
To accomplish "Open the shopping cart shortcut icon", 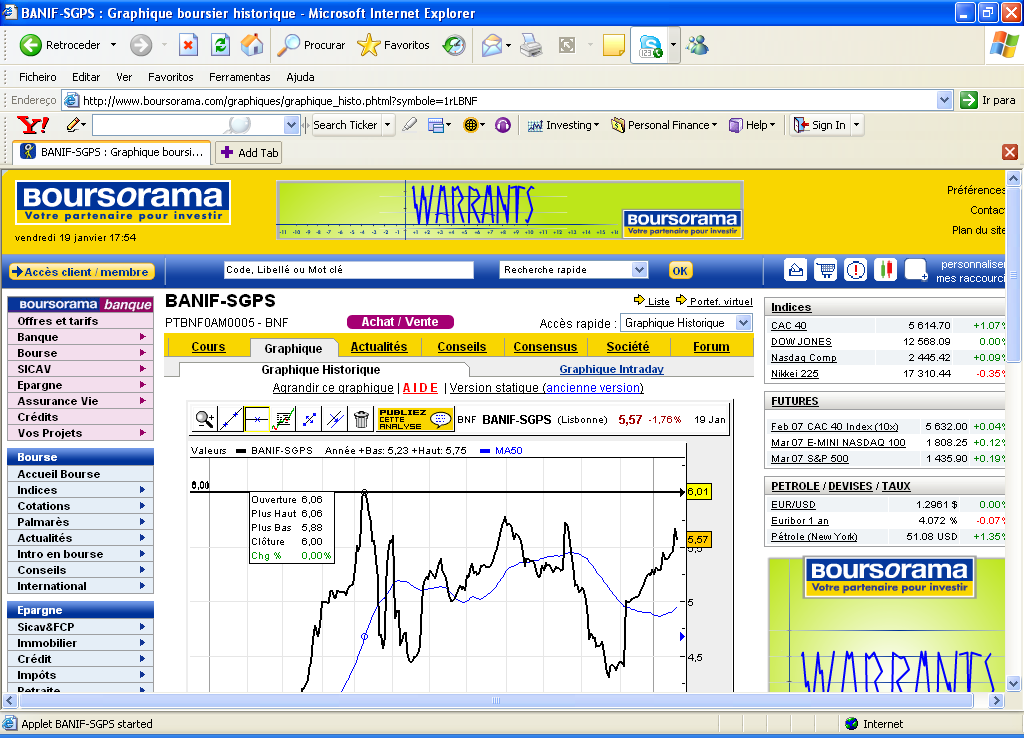I will [x=825, y=270].
